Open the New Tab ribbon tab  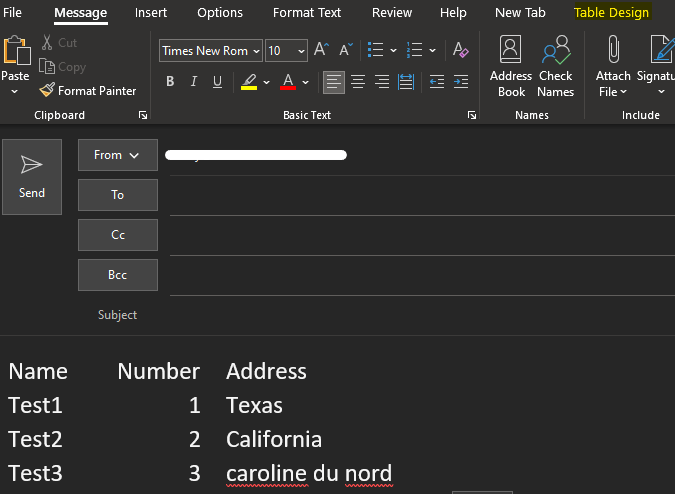click(520, 13)
